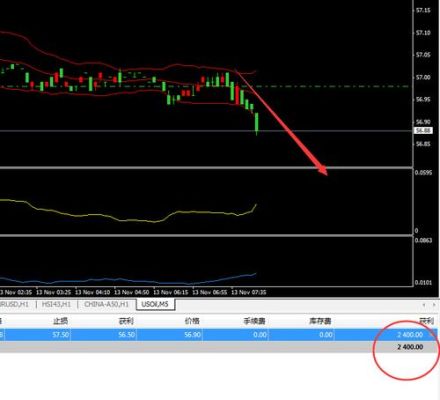Sort orders by the 止损 column header

click(61, 321)
